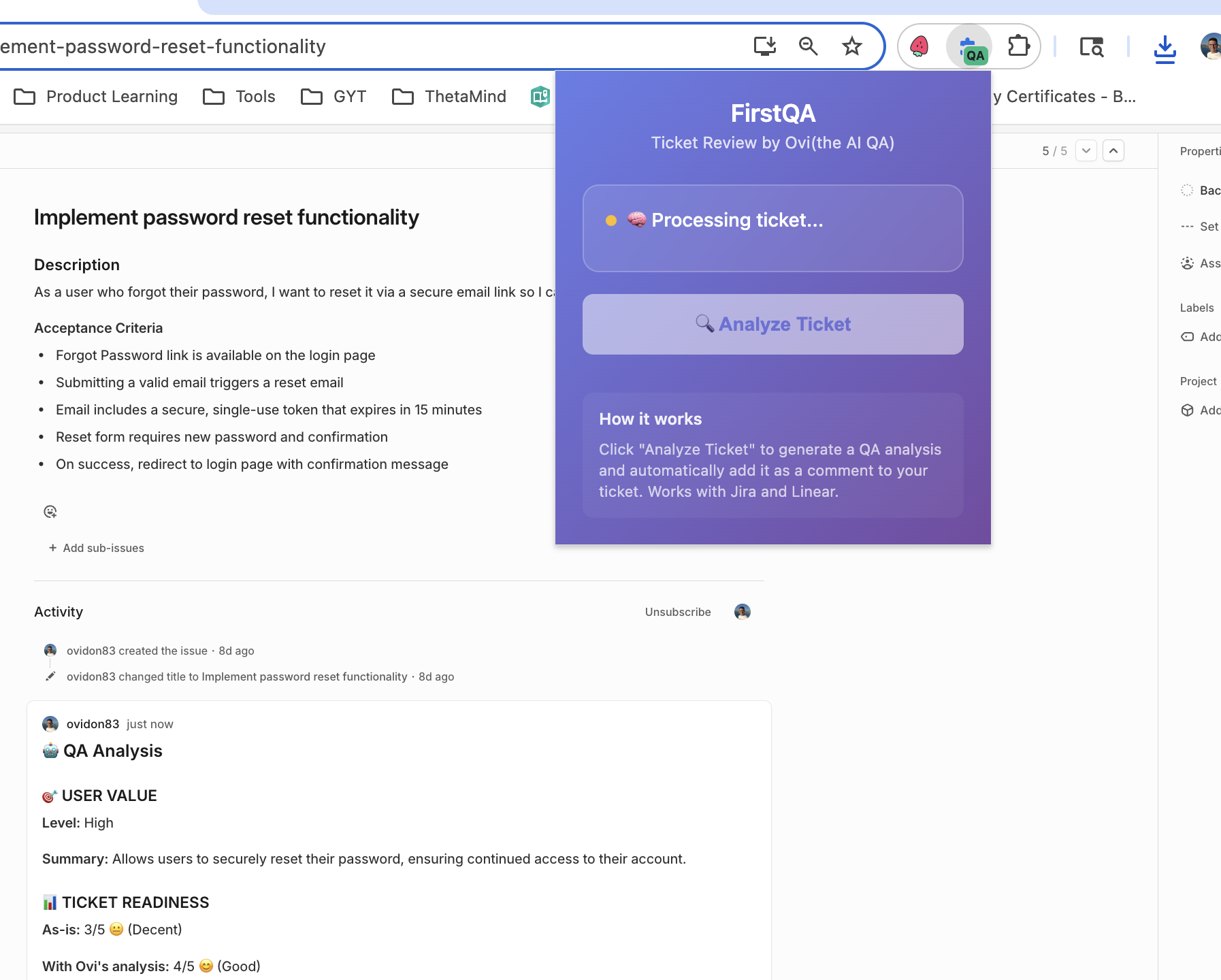Click the install app icon in address bar
Image resolution: width=1221 pixels, height=980 pixels.
[x=765, y=46]
